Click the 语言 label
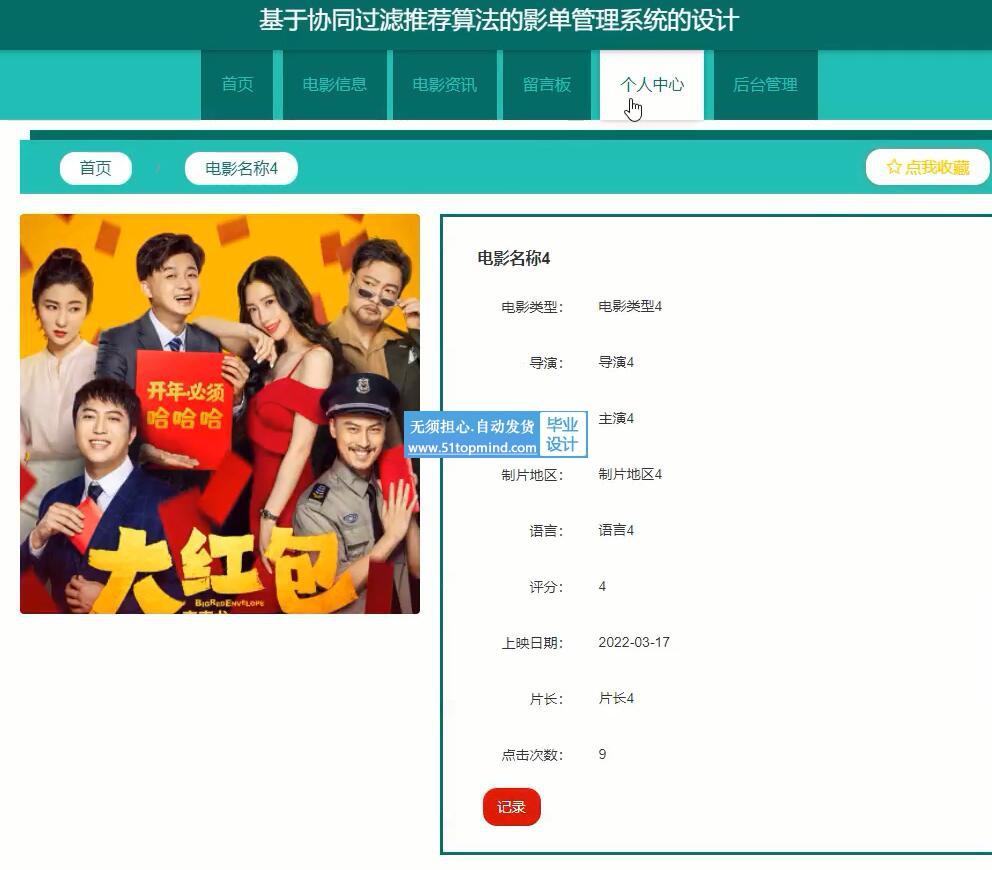 pyautogui.click(x=546, y=531)
